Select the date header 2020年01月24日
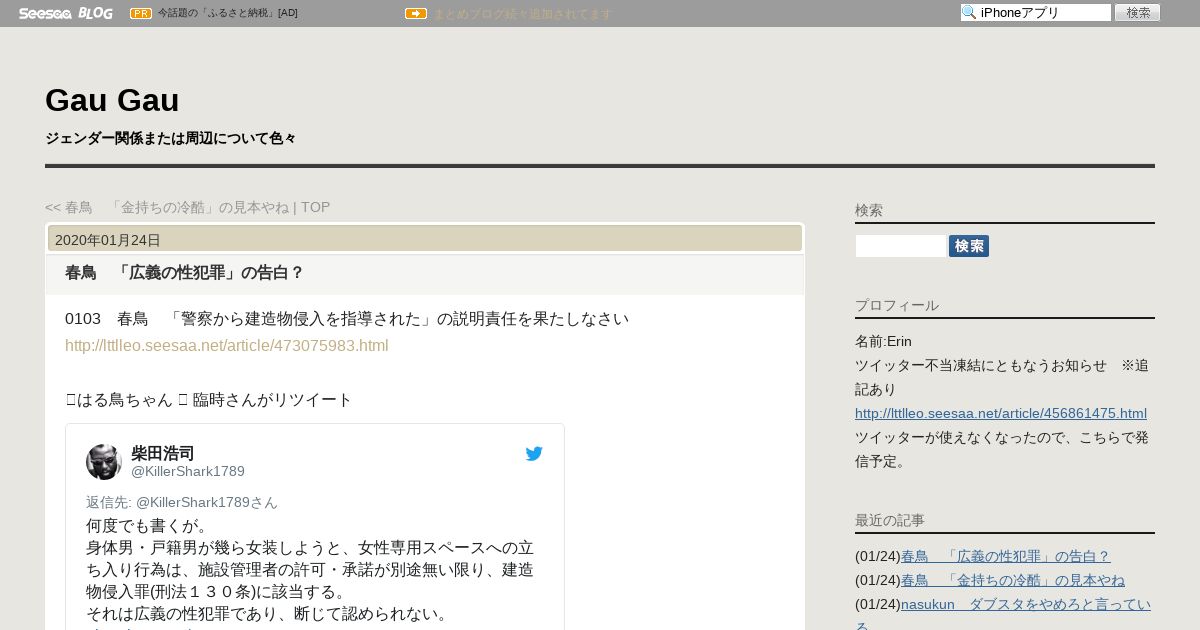Image resolution: width=1200 pixels, height=630 pixels. pyautogui.click(x=108, y=240)
